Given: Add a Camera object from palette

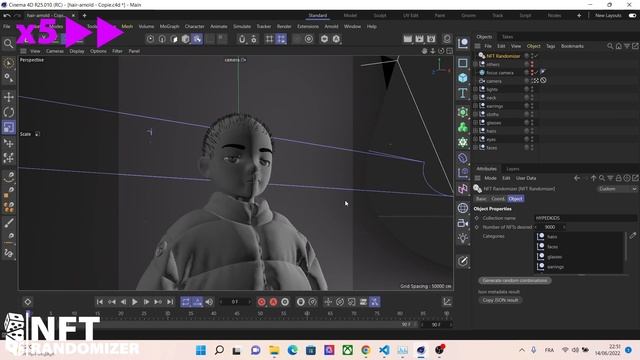Looking at the screenshot, I should tap(462, 223).
